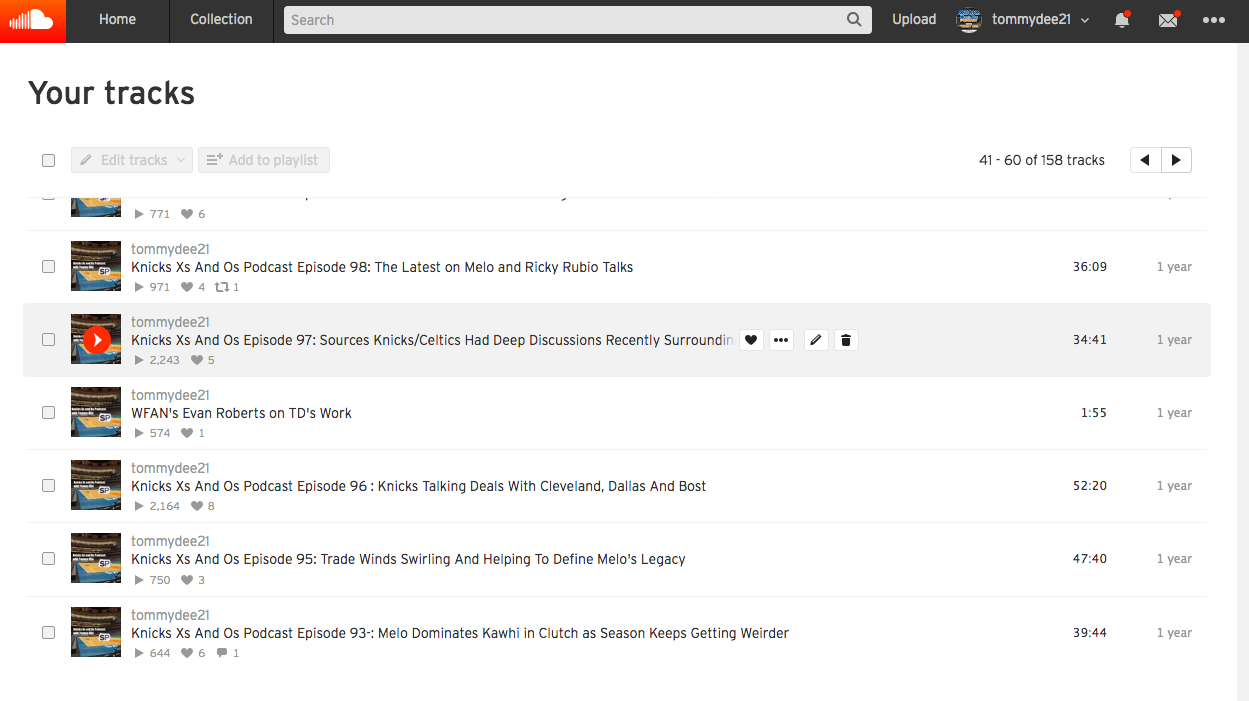
Task: Open the notifications bell
Action: tap(1122, 20)
